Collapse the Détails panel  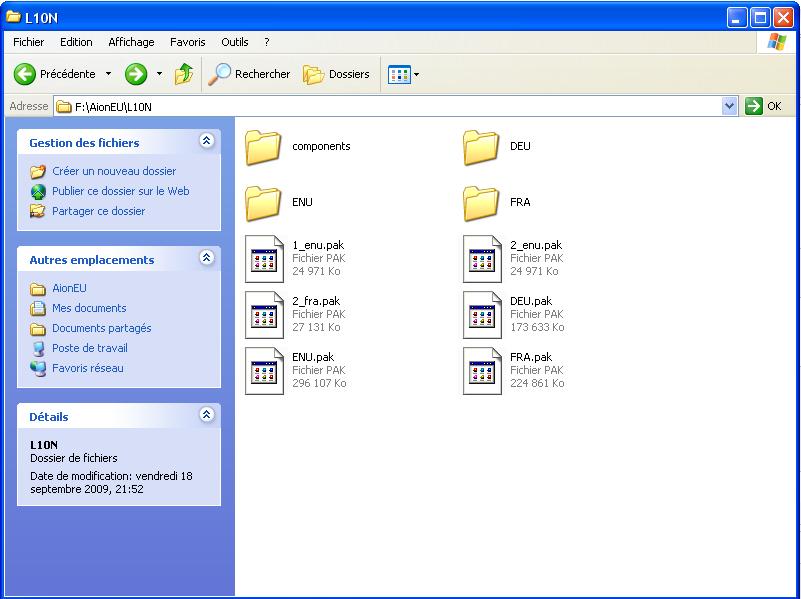(x=206, y=415)
